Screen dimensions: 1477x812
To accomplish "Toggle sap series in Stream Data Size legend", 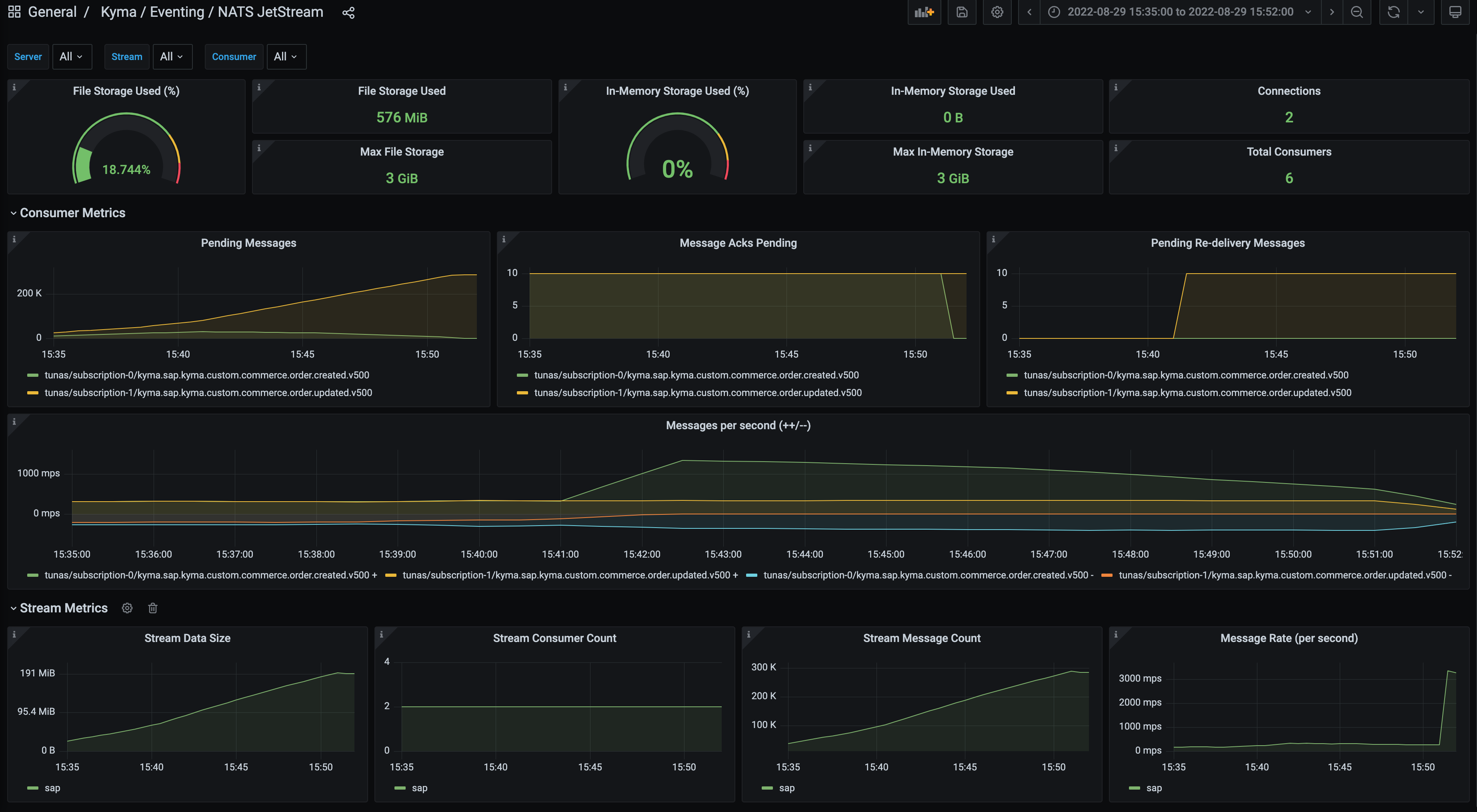I will click(x=52, y=788).
